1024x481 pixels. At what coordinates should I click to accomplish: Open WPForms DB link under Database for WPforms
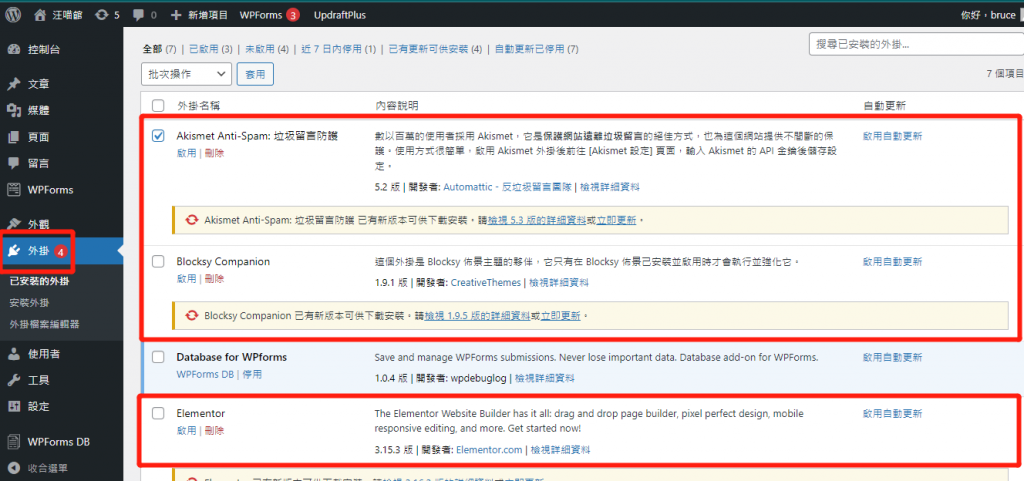pos(205,375)
